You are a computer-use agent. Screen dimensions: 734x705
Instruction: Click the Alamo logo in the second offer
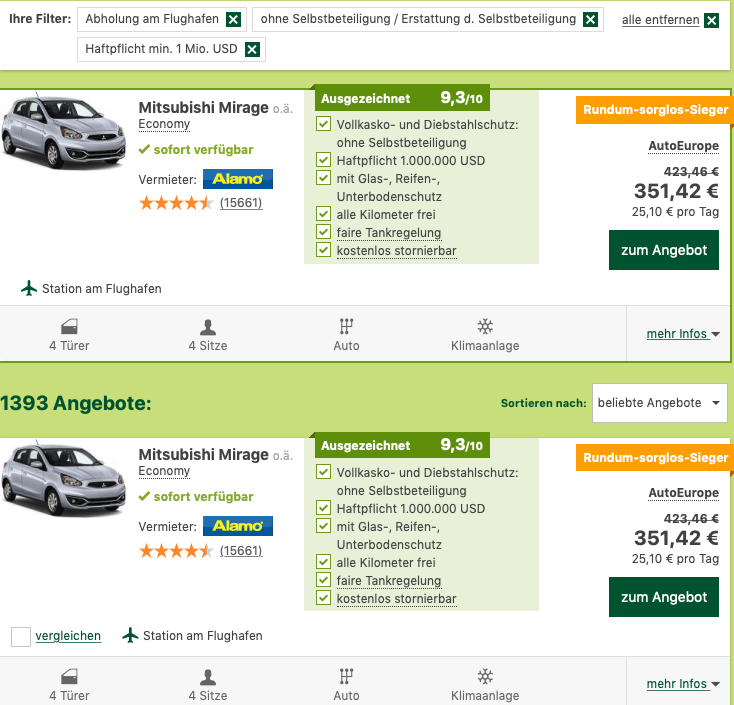click(x=238, y=526)
